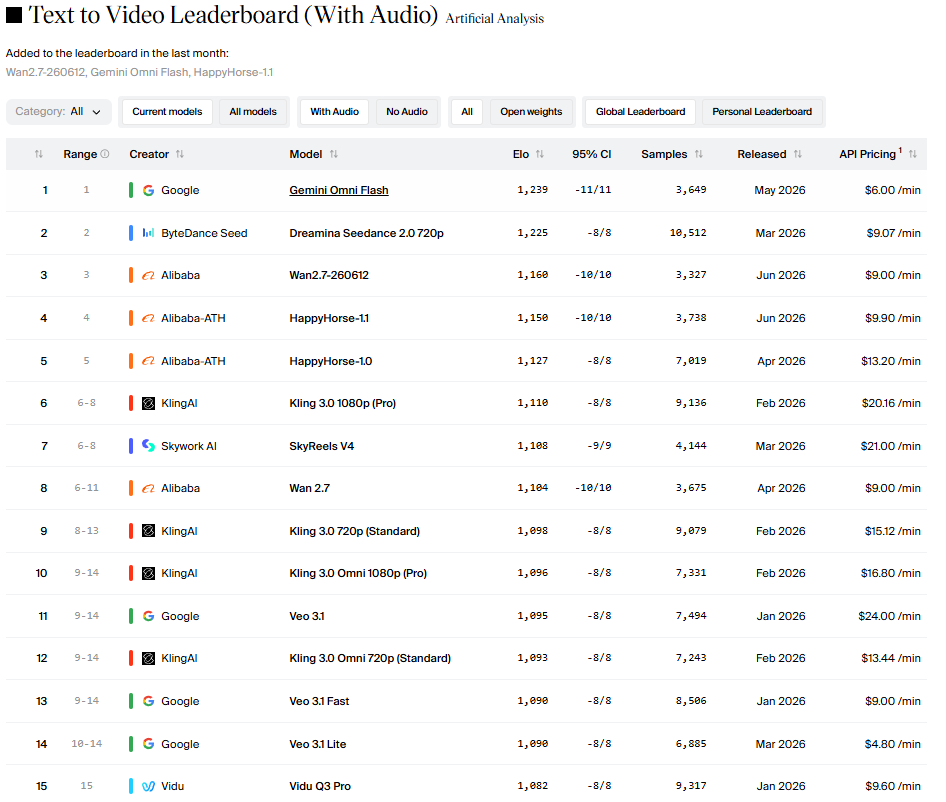946x802 pixels.
Task: Click Veo 3.1 Lite model name
Action: [x=317, y=744]
